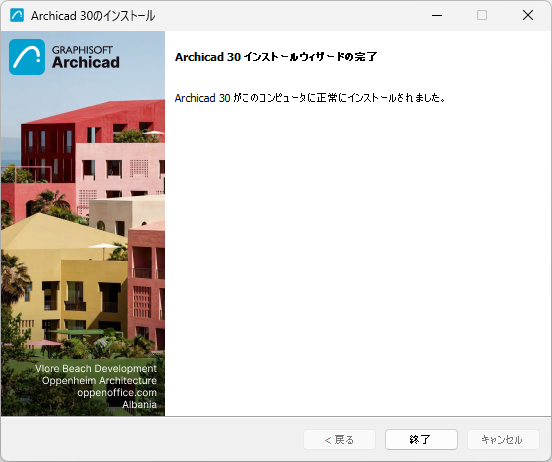Click the Vlore Beach building banner image
The height and width of the screenshot is (462, 552).
83,223
